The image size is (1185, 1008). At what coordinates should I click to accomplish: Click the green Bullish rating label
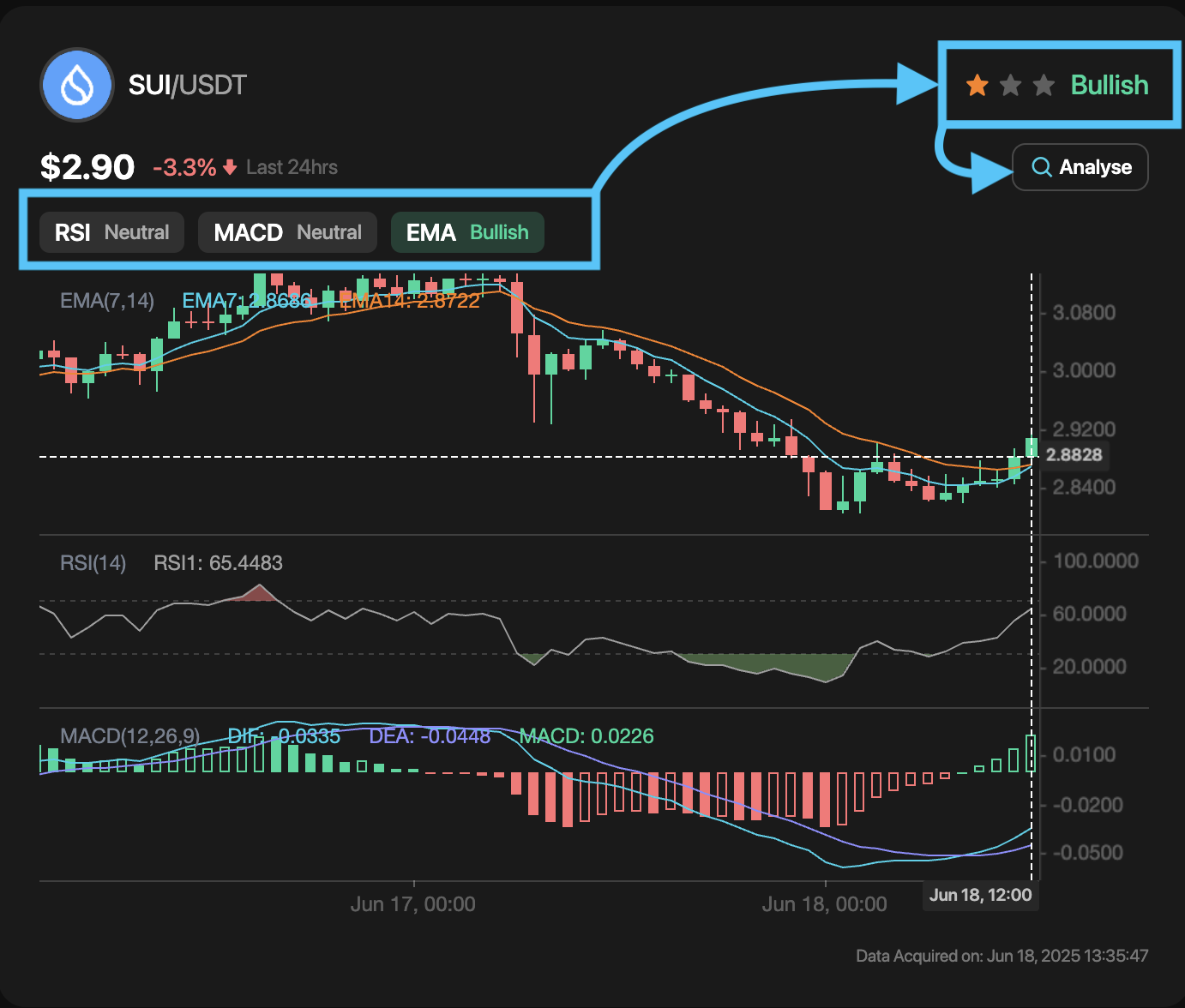pos(1110,85)
